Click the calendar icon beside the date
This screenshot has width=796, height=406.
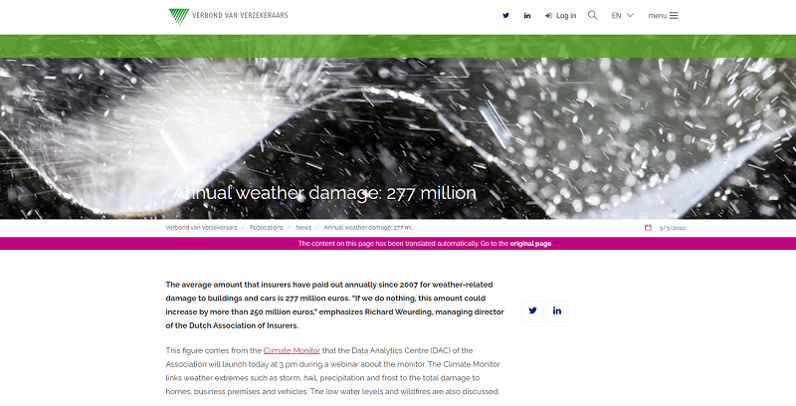pos(648,228)
